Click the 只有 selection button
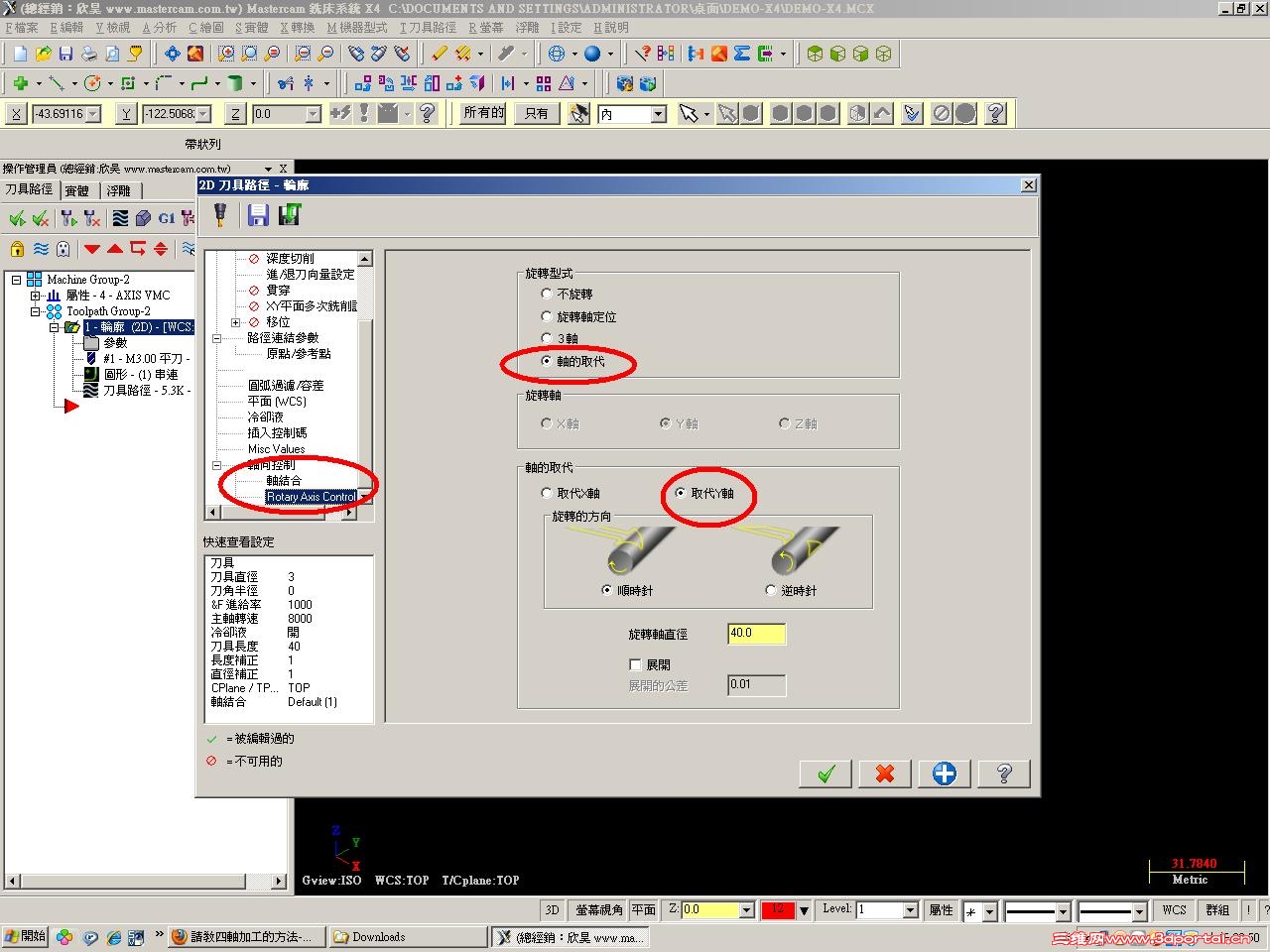 pos(537,113)
